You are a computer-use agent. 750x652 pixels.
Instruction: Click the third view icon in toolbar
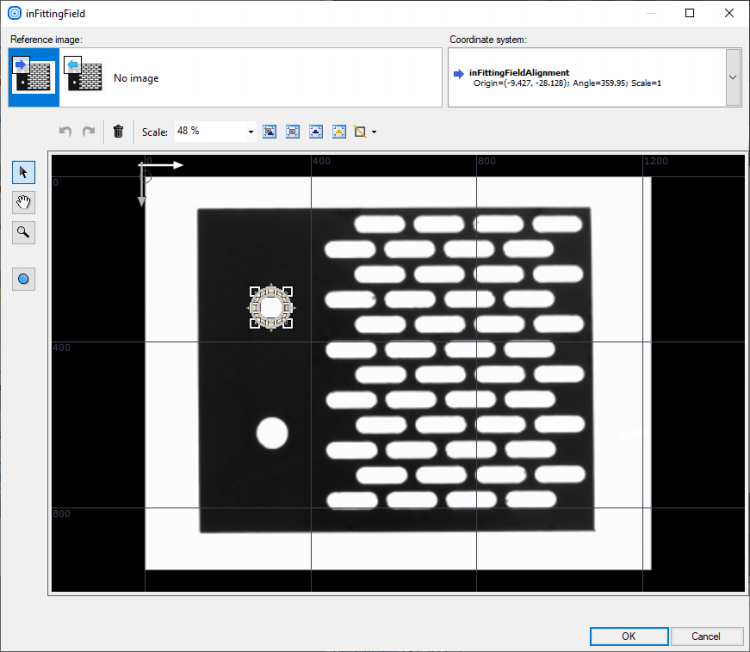[x=316, y=131]
